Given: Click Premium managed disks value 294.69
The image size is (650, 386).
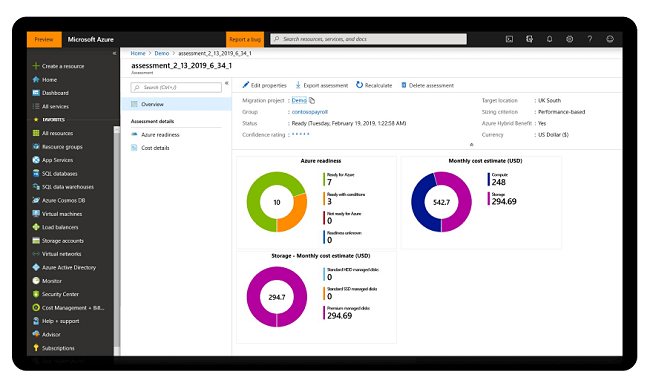Looking at the screenshot, I should 340,316.
